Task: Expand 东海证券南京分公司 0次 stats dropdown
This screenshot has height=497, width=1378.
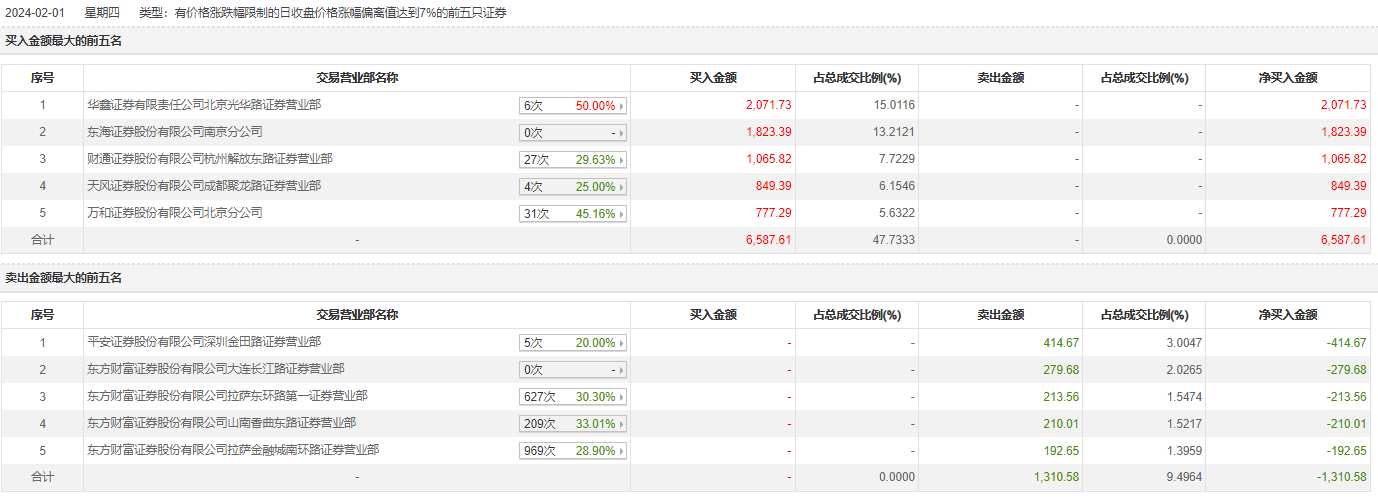Action: click(573, 132)
